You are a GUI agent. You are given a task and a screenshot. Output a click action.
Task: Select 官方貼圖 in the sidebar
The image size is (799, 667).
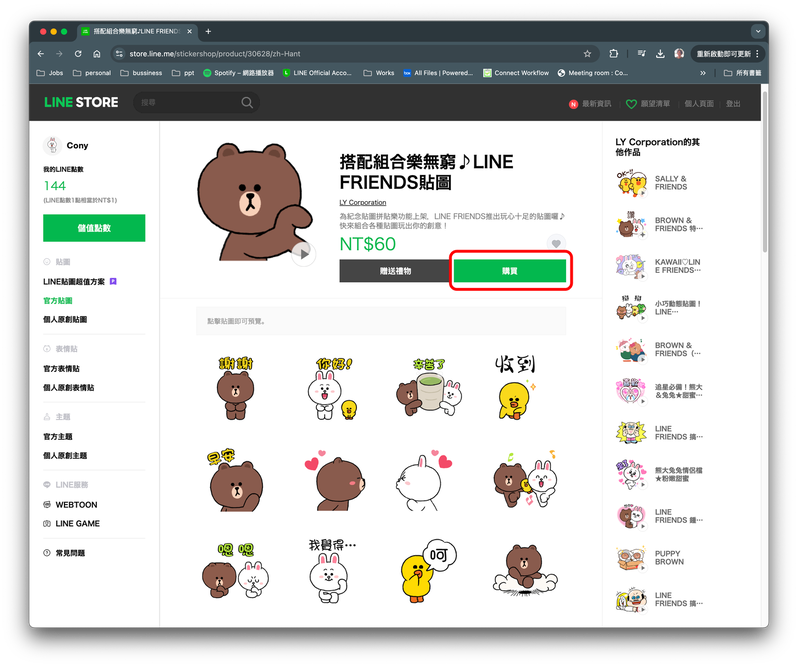click(x=58, y=301)
